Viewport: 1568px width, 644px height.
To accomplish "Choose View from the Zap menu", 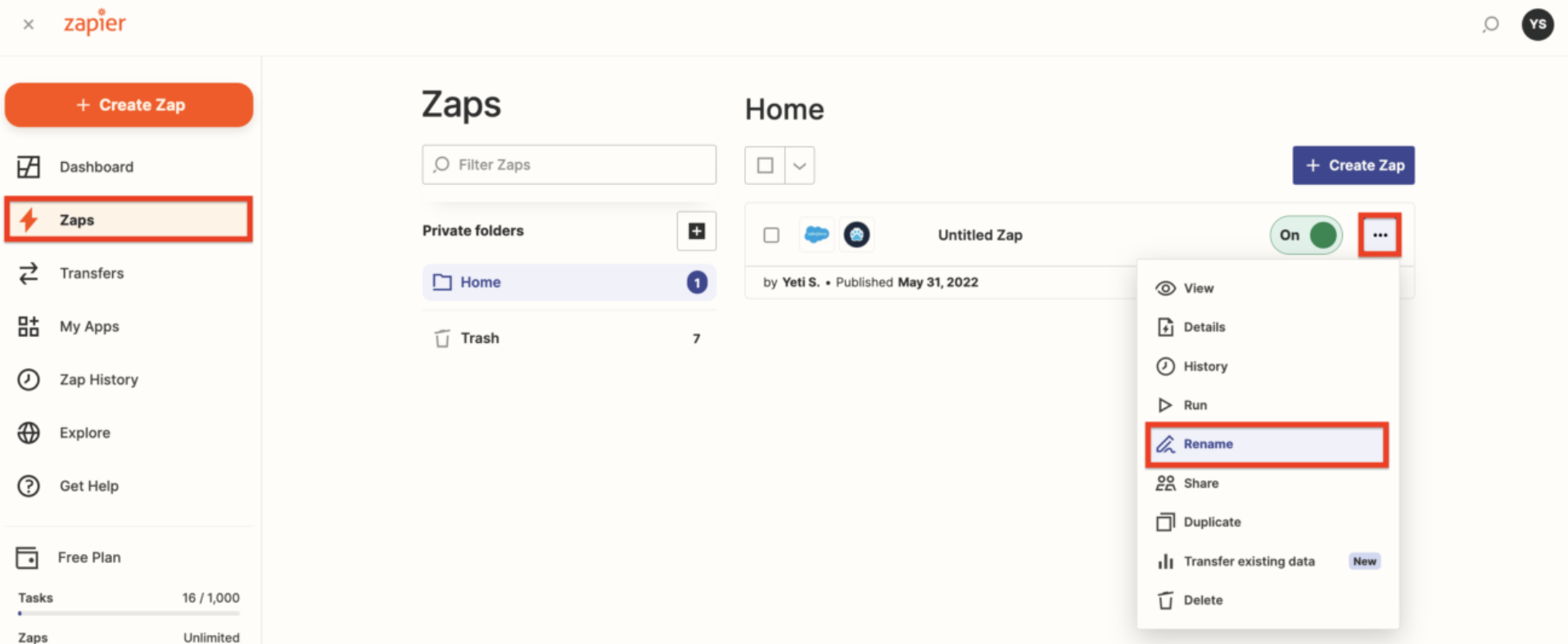I will 1267,288.
